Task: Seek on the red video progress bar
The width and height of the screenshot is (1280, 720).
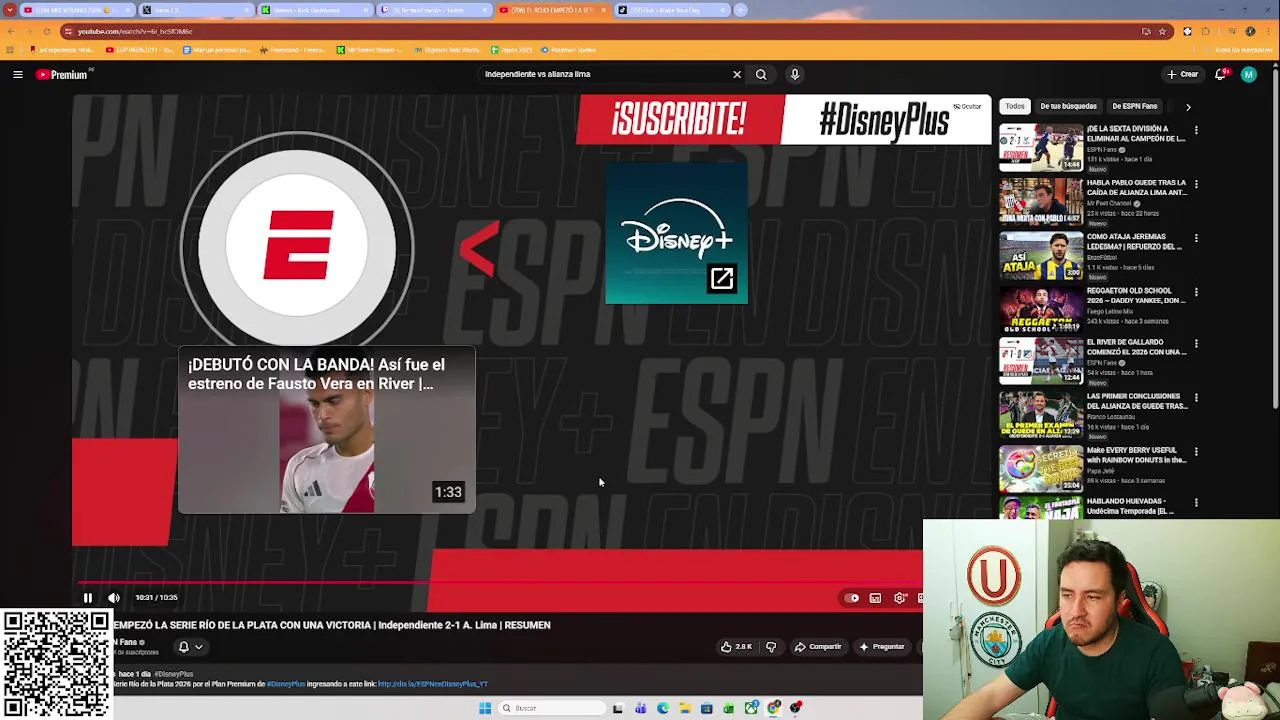Action: click(x=500, y=582)
